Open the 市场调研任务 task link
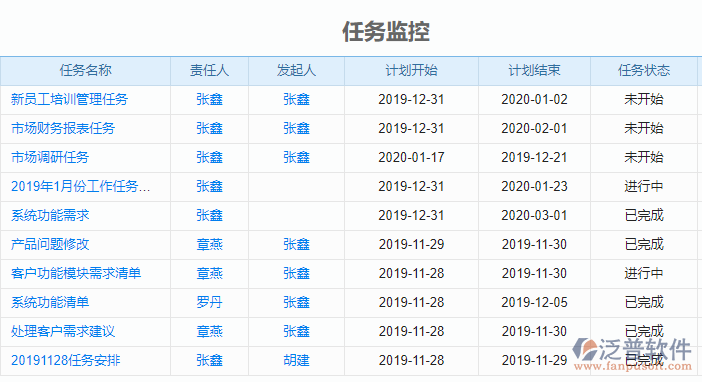The image size is (702, 382). point(50,158)
